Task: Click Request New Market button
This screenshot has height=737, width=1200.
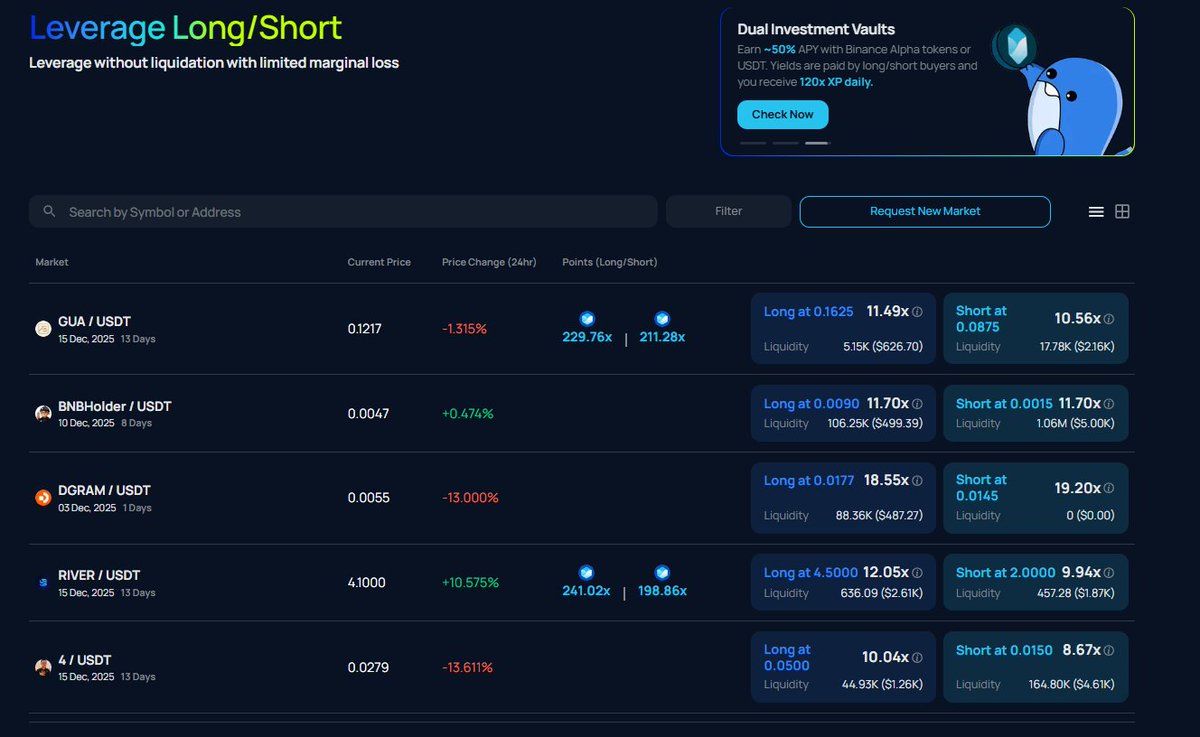Action: (x=925, y=212)
